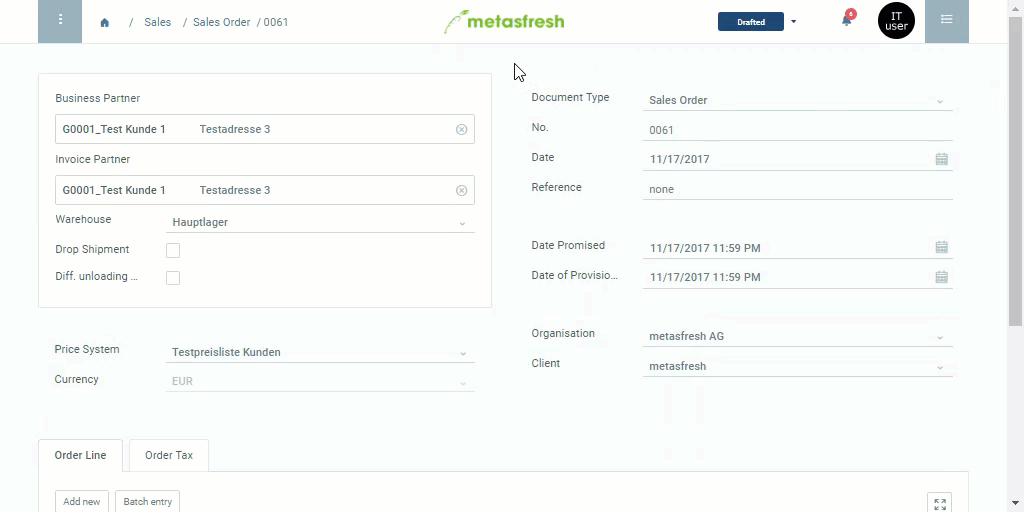Expand the Document Type dropdown
1024x512 pixels.
click(940, 101)
